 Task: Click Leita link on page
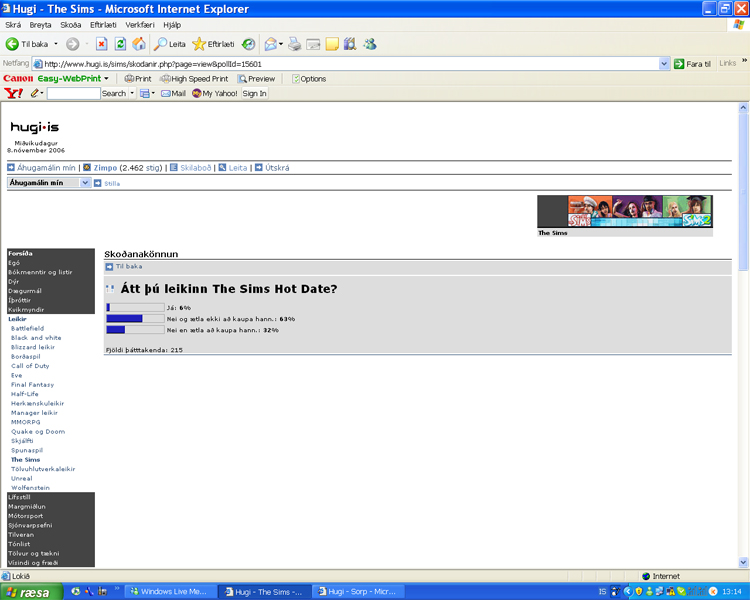[x=238, y=168]
